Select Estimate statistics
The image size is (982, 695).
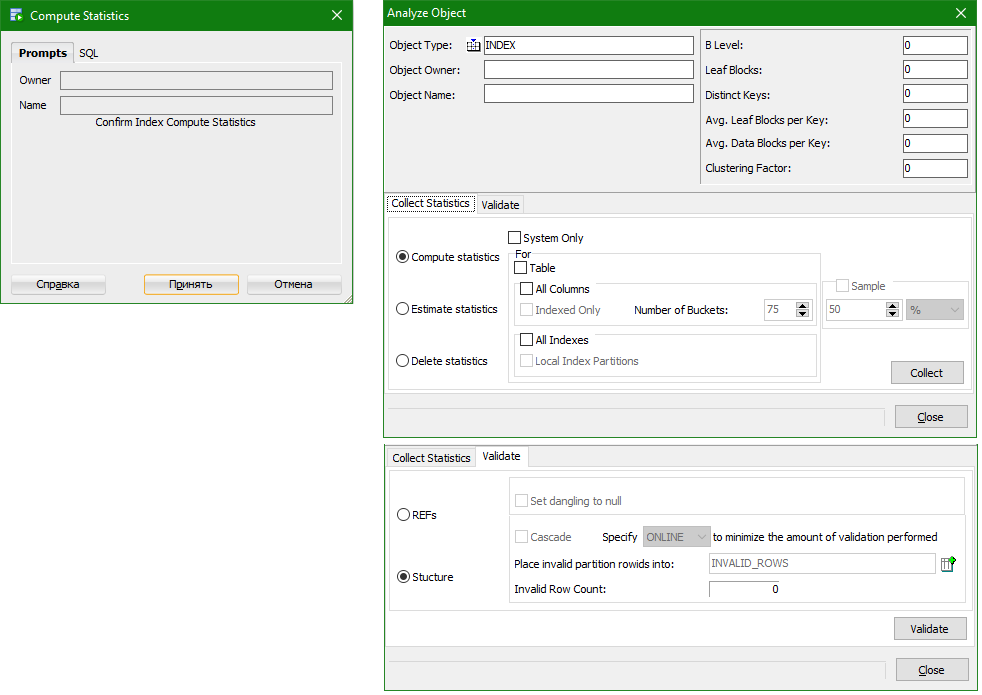point(402,309)
